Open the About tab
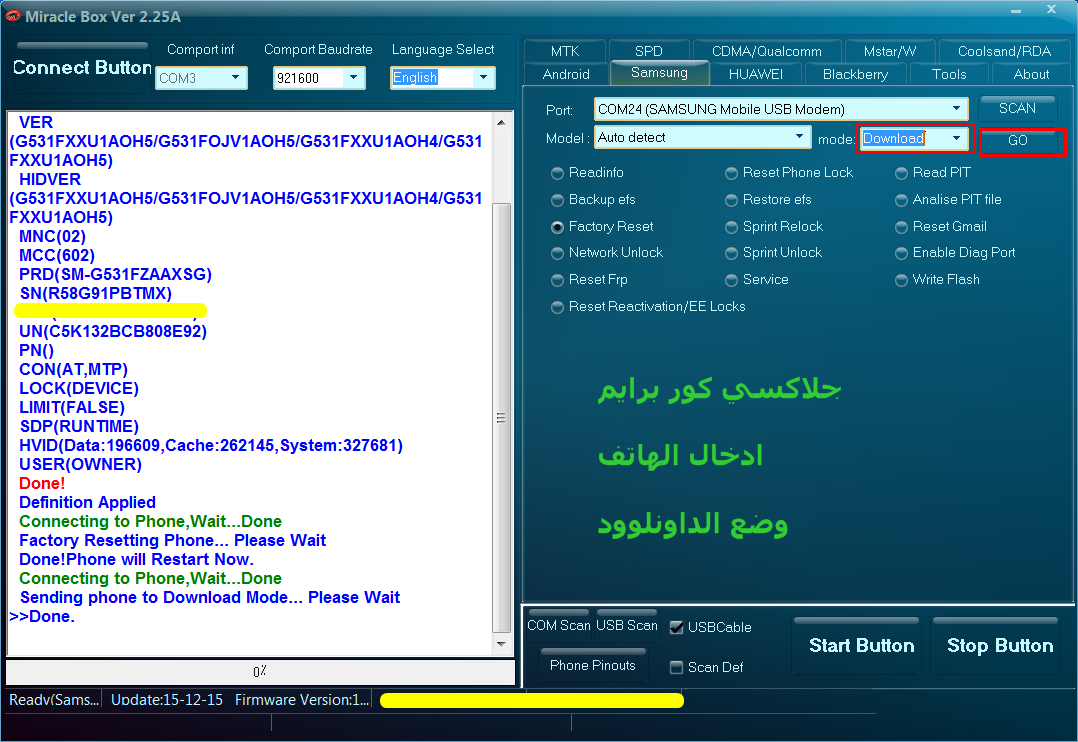This screenshot has height=742, width=1078. click(x=1031, y=74)
